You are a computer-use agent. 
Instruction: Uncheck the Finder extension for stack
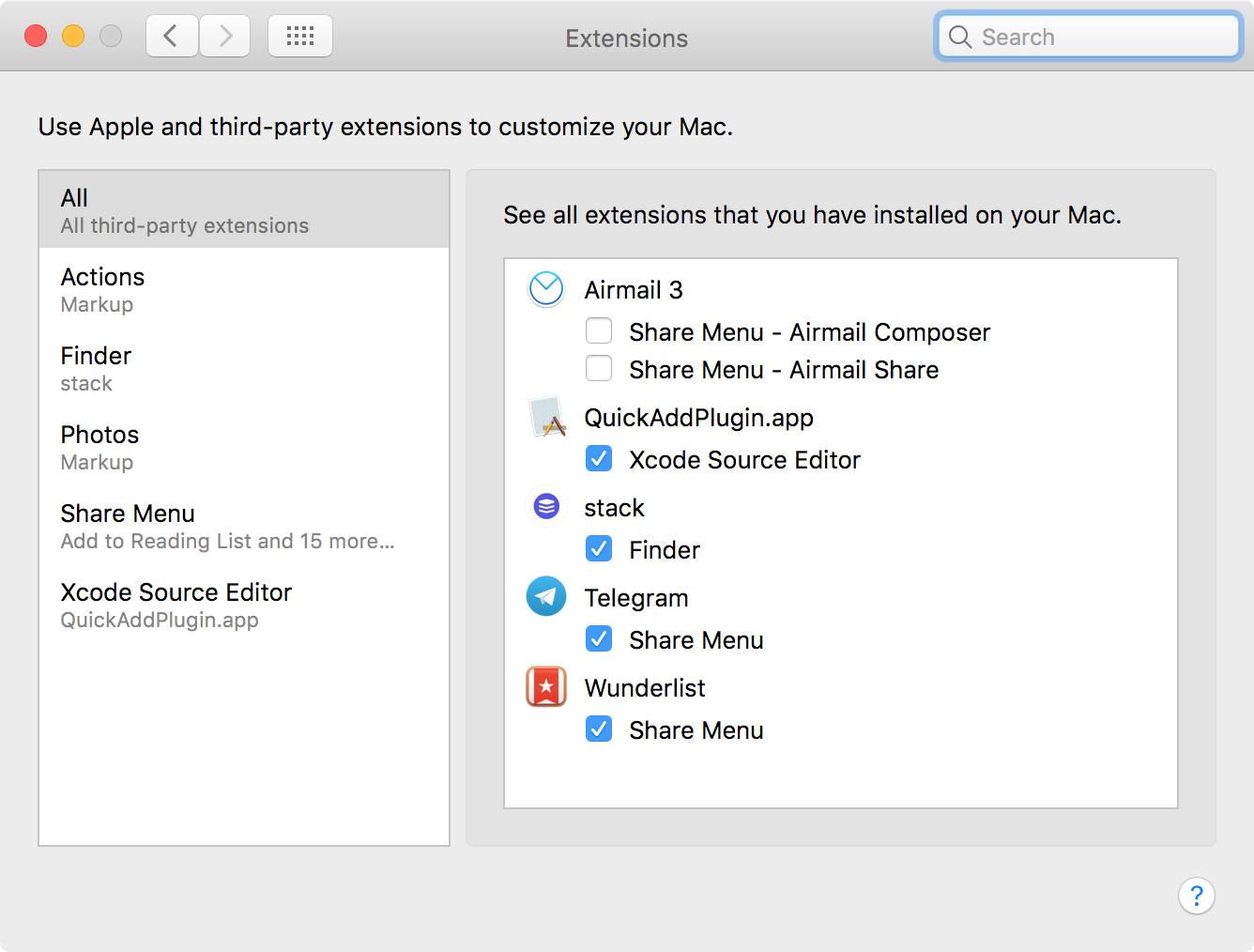pos(599,549)
